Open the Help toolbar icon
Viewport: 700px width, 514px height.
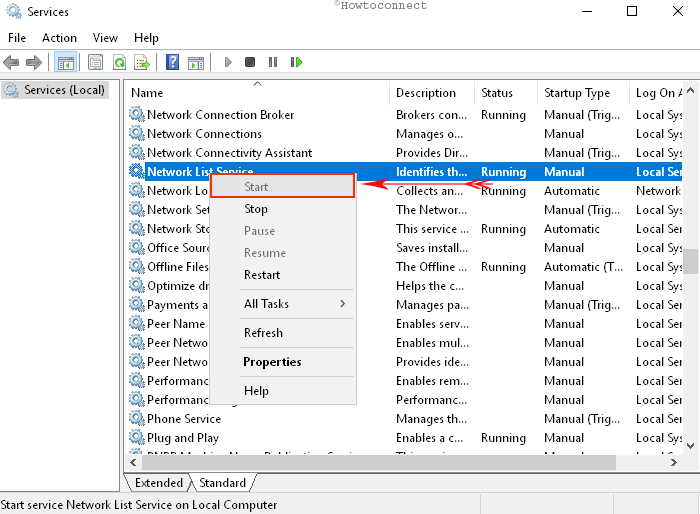[x=172, y=62]
